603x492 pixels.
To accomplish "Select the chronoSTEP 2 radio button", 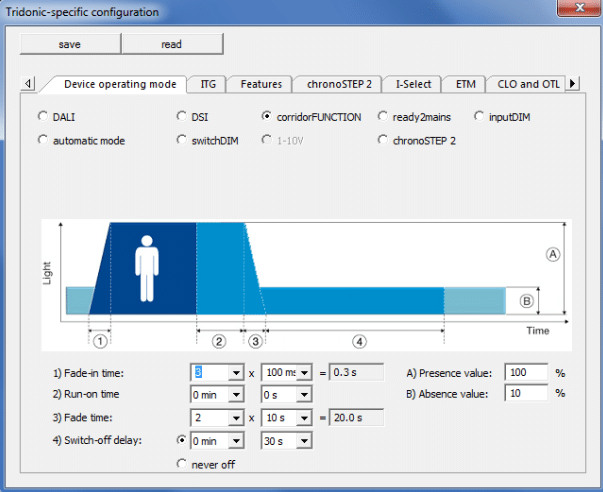I will click(382, 140).
